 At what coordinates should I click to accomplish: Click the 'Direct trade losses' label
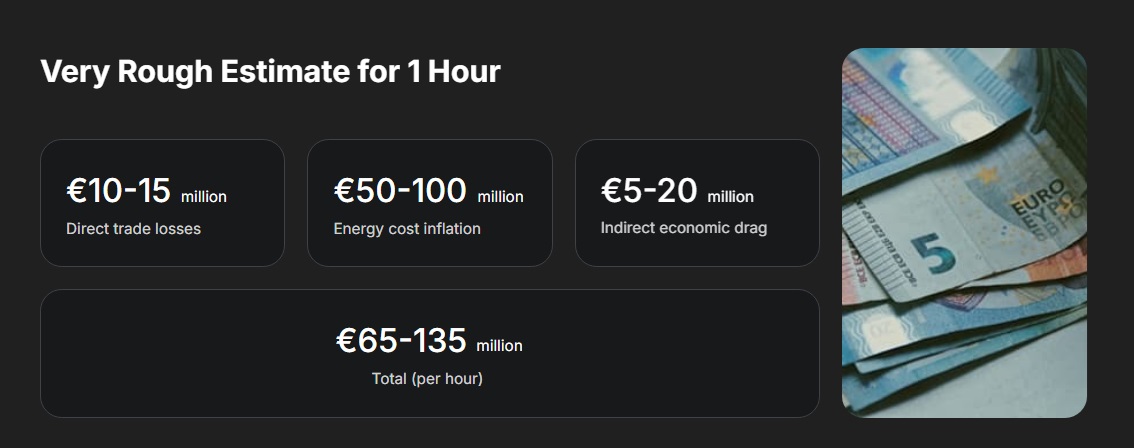click(134, 229)
